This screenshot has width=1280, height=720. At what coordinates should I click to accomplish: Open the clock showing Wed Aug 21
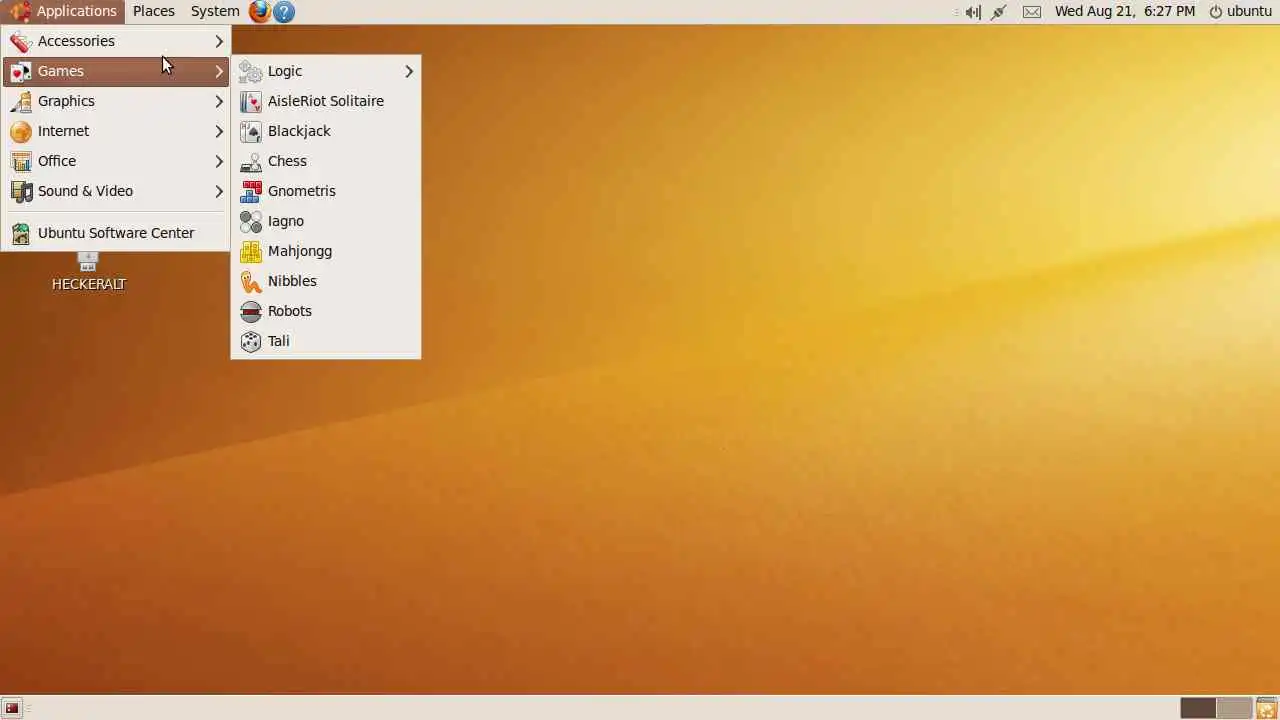[x=1125, y=11]
